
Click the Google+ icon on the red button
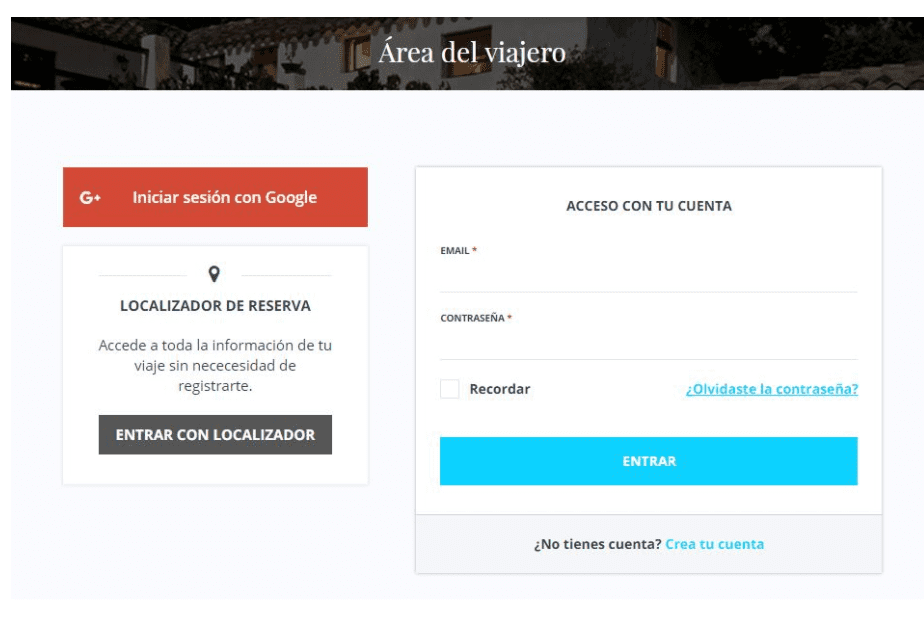(90, 198)
